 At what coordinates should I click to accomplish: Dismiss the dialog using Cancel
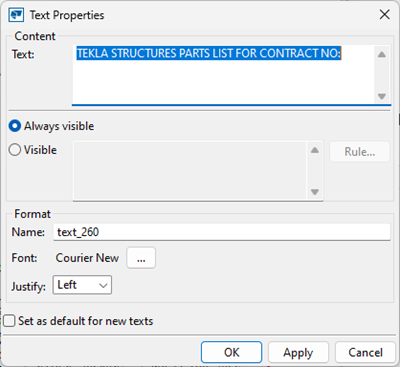pyautogui.click(x=365, y=352)
